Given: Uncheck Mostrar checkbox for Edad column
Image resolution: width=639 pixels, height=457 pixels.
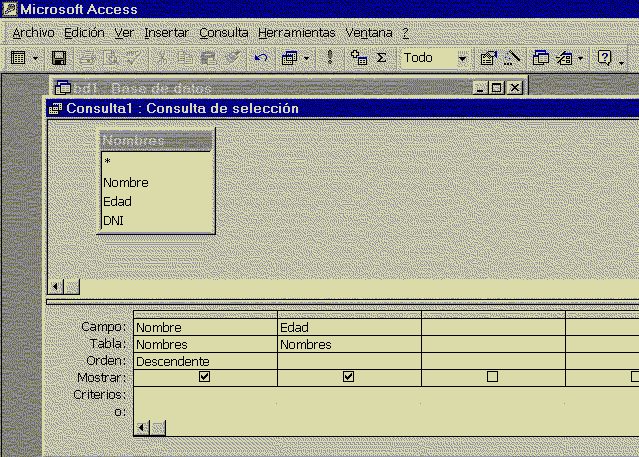Looking at the screenshot, I should (348, 377).
